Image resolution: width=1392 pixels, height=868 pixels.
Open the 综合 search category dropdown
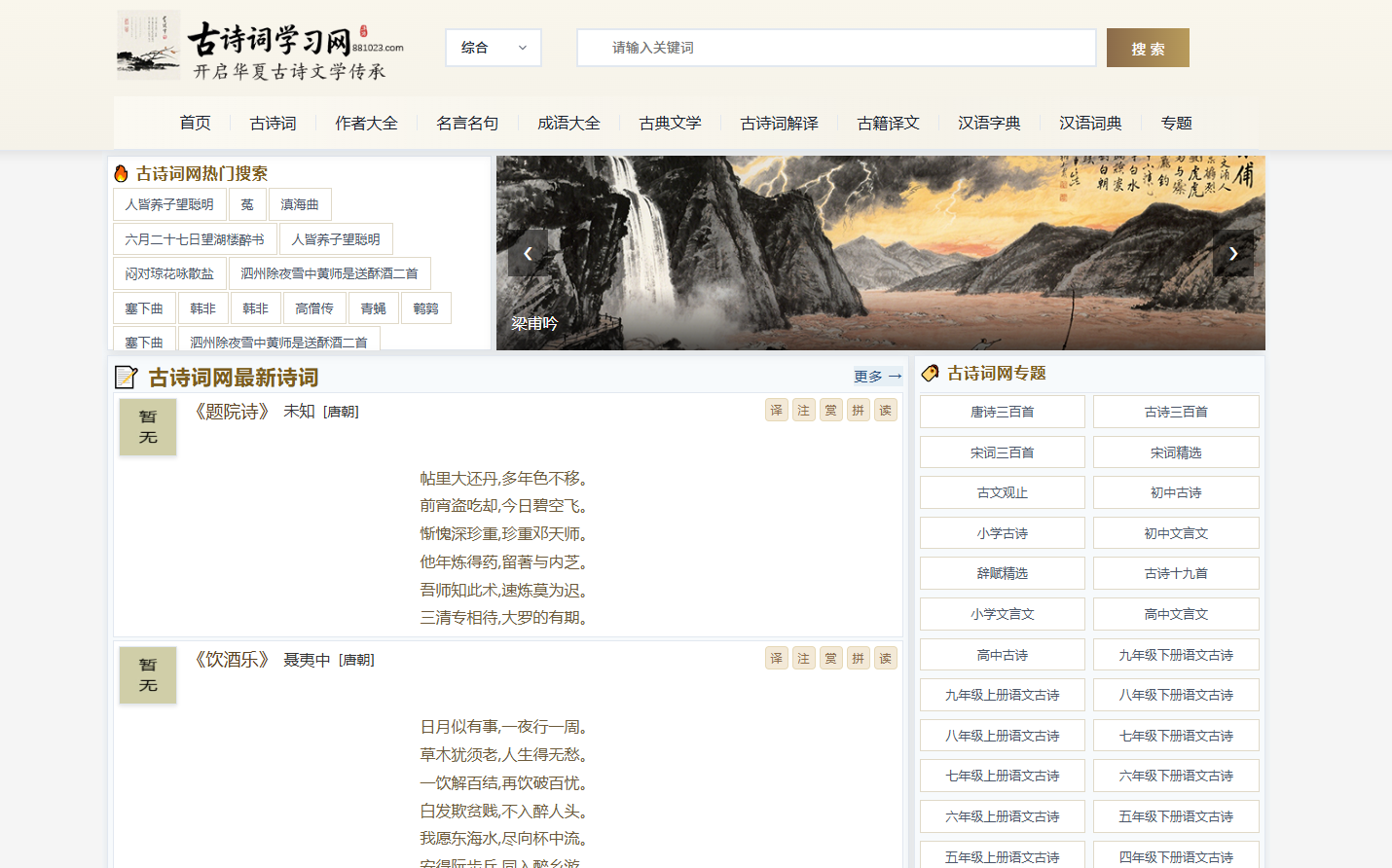click(493, 48)
